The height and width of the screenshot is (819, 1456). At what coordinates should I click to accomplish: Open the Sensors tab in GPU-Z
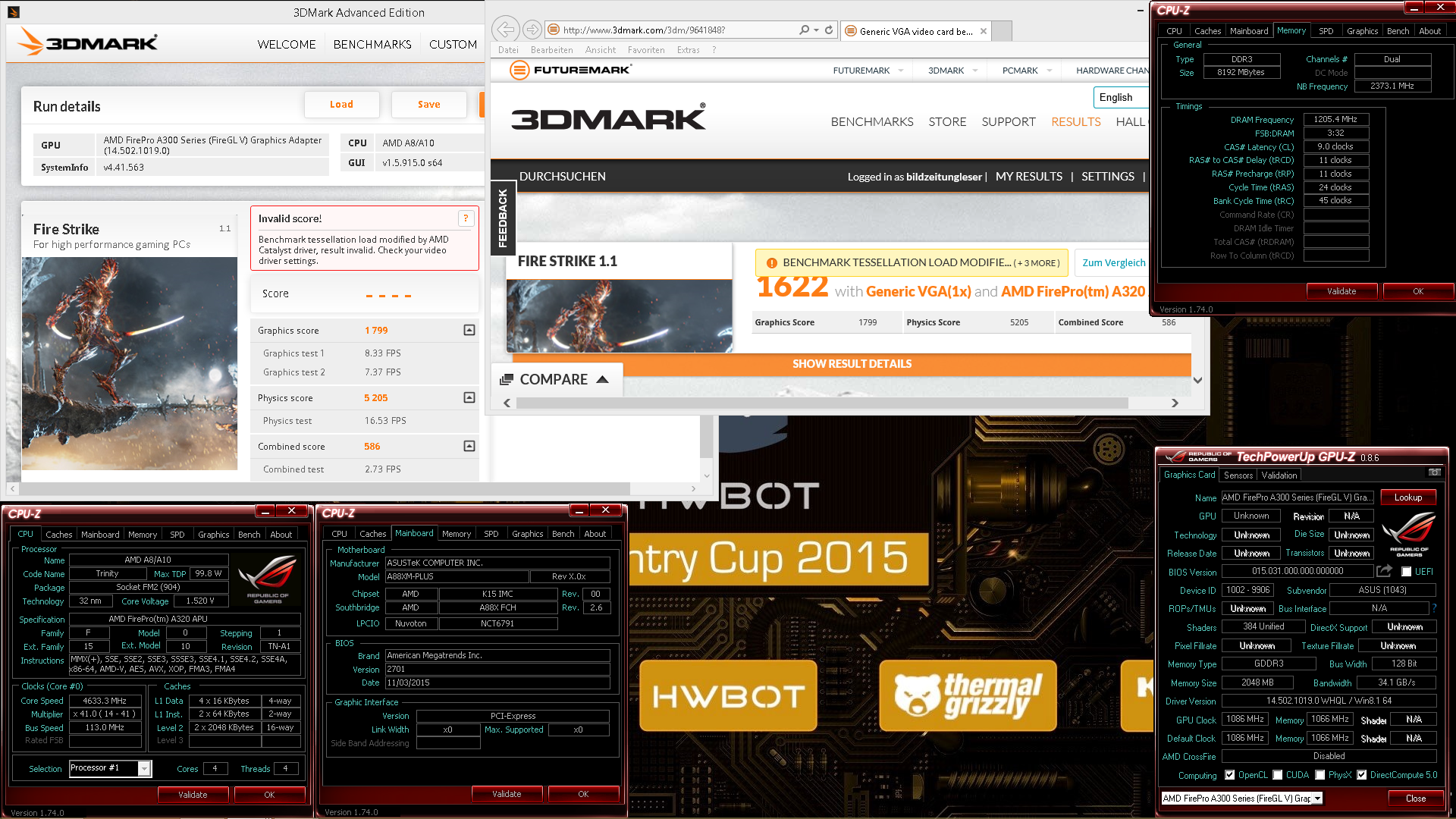(x=1238, y=475)
